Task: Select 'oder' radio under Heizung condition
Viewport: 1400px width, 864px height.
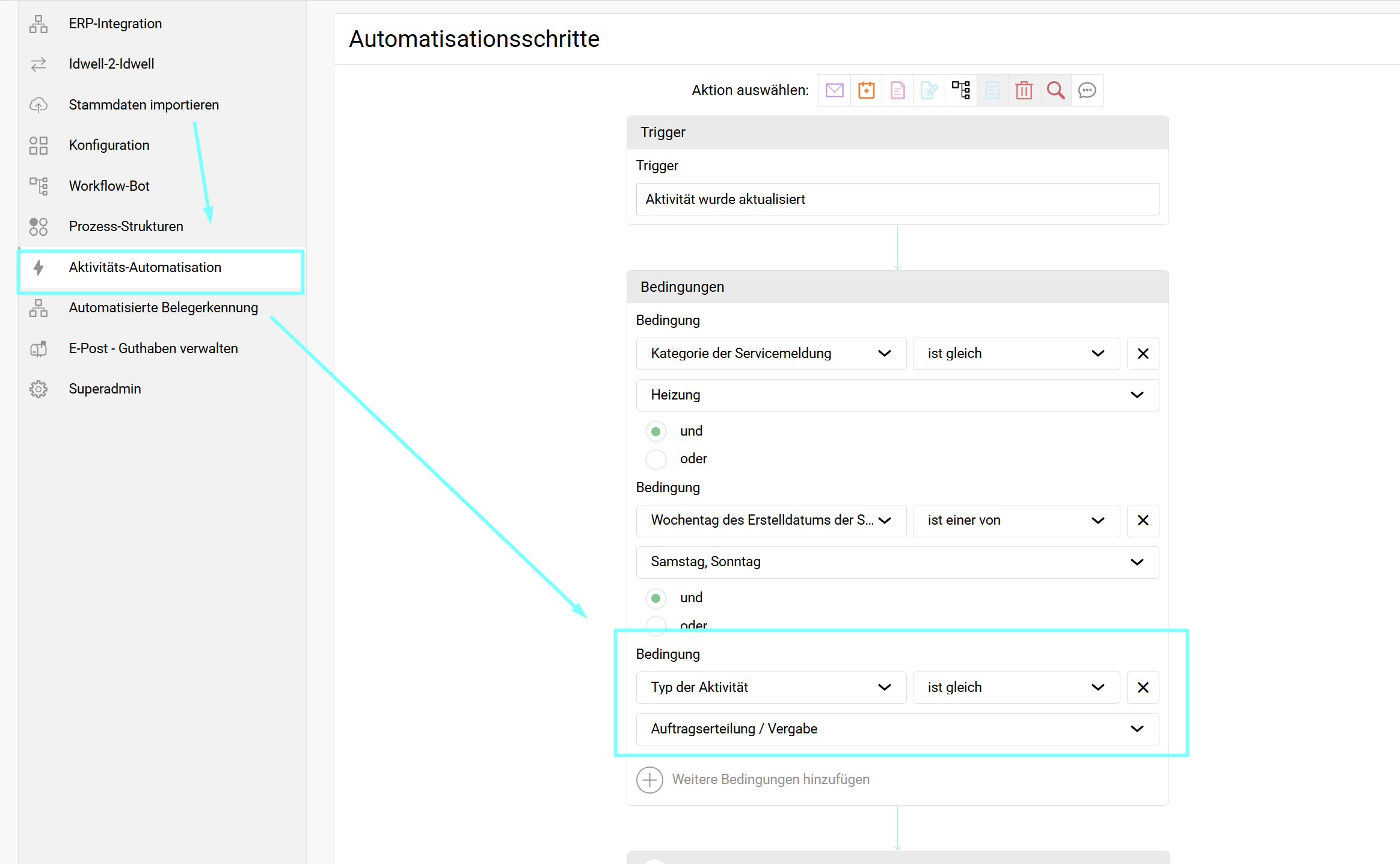Action: 656,459
